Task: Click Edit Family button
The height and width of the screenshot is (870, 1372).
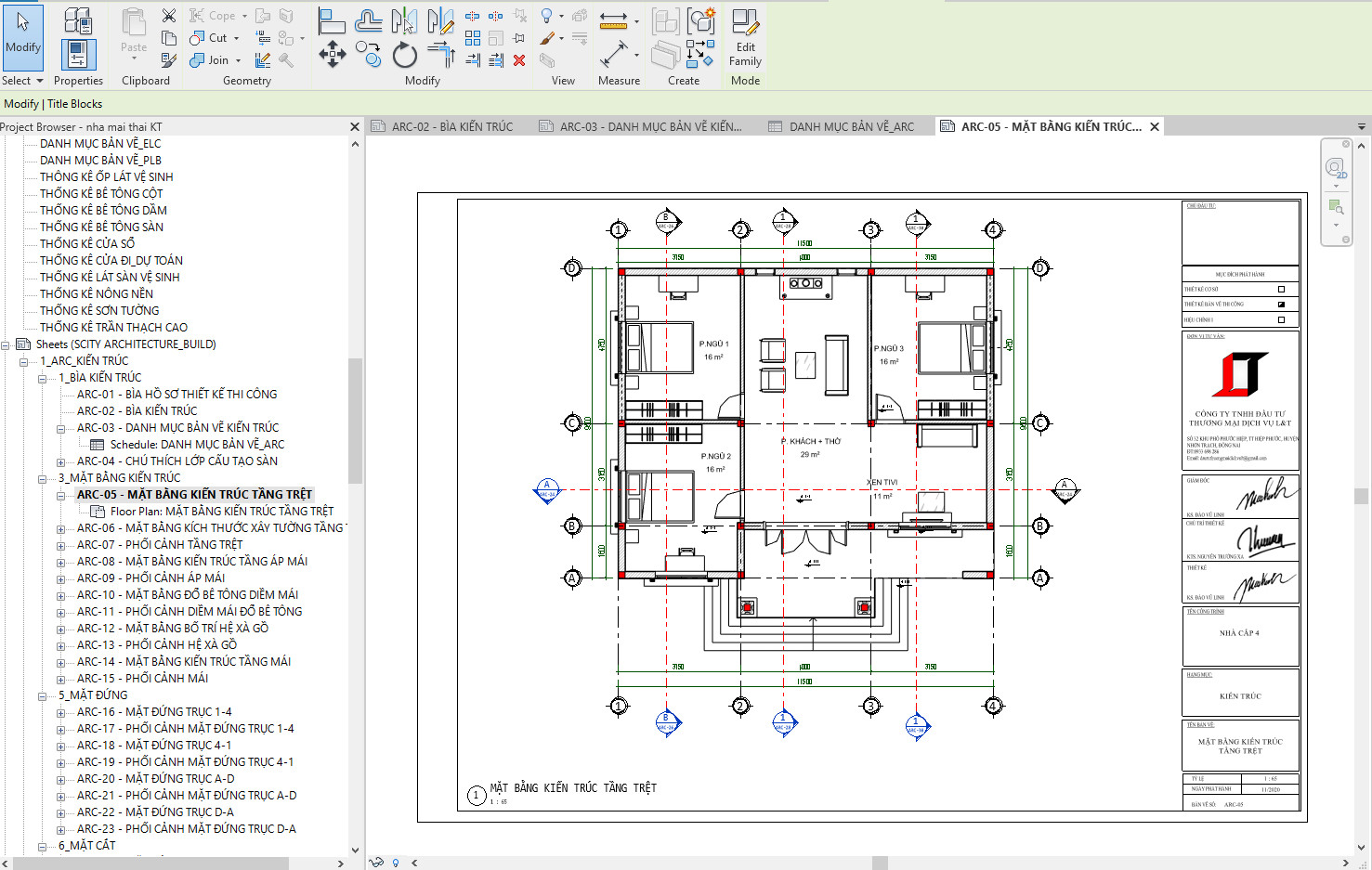Action: point(745,38)
